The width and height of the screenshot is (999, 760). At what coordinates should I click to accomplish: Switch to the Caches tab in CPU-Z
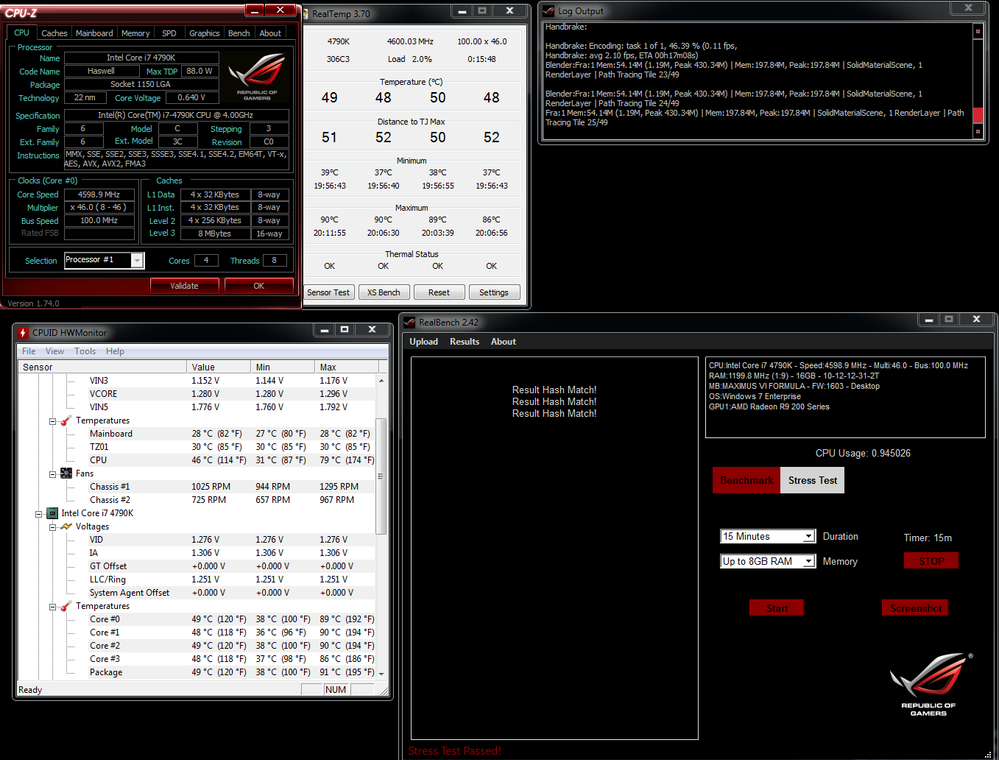(x=54, y=33)
